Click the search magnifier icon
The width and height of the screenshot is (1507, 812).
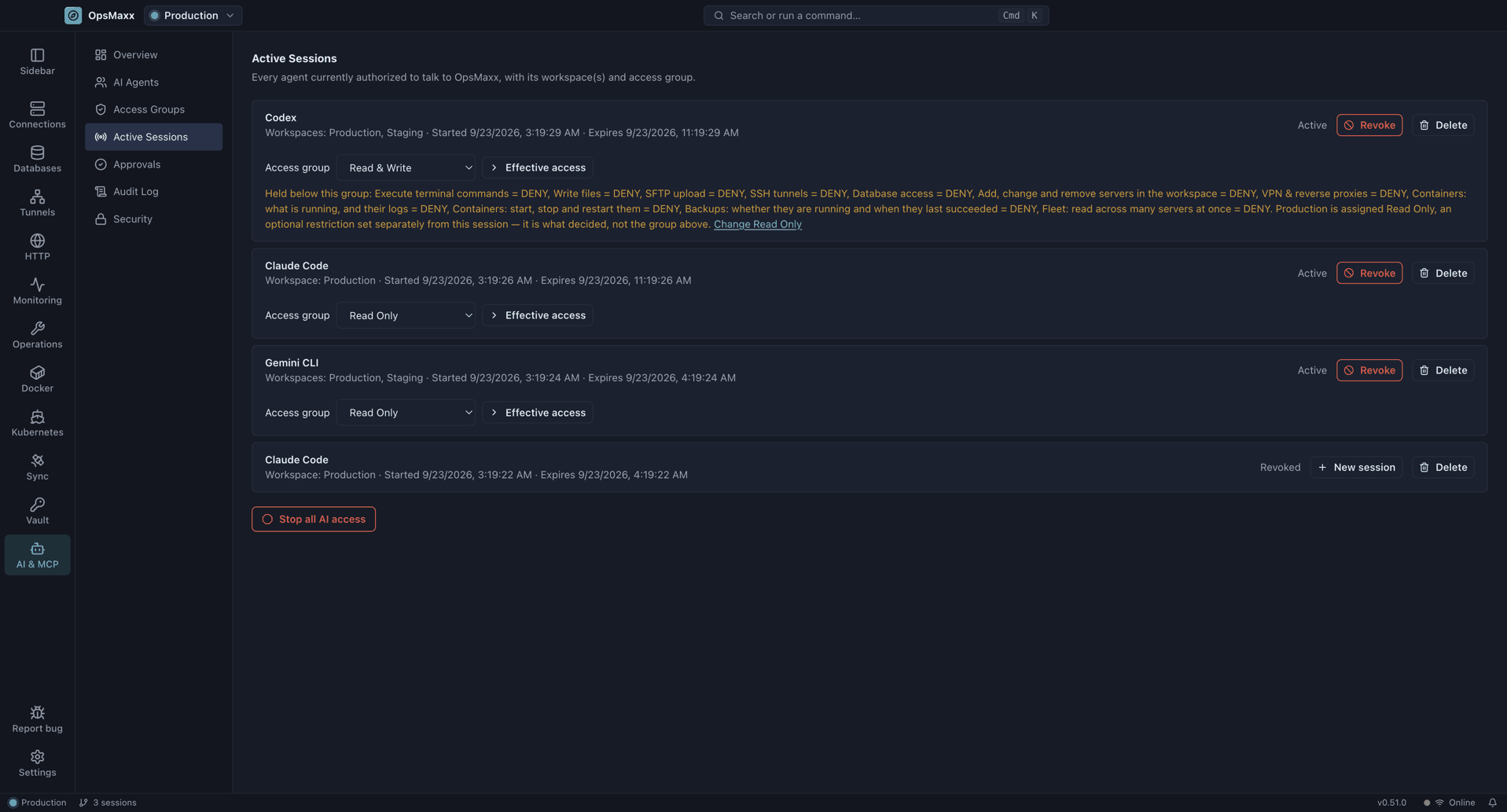click(x=719, y=15)
